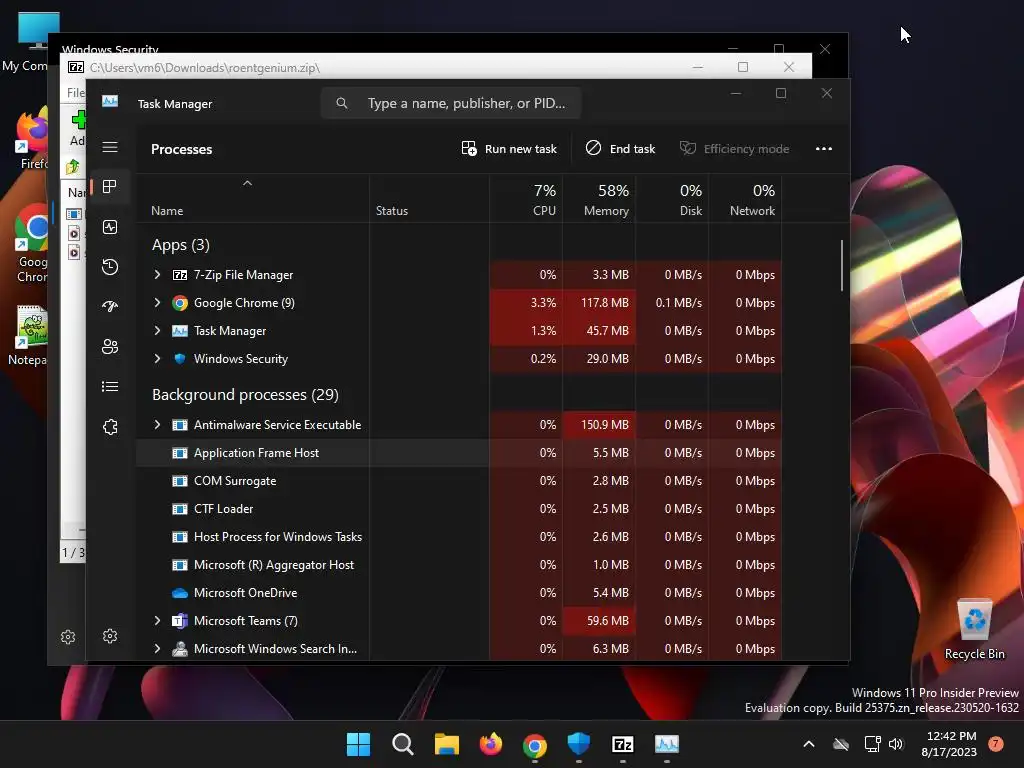Open the Performance sidebar icon
The image size is (1024, 768).
point(110,227)
